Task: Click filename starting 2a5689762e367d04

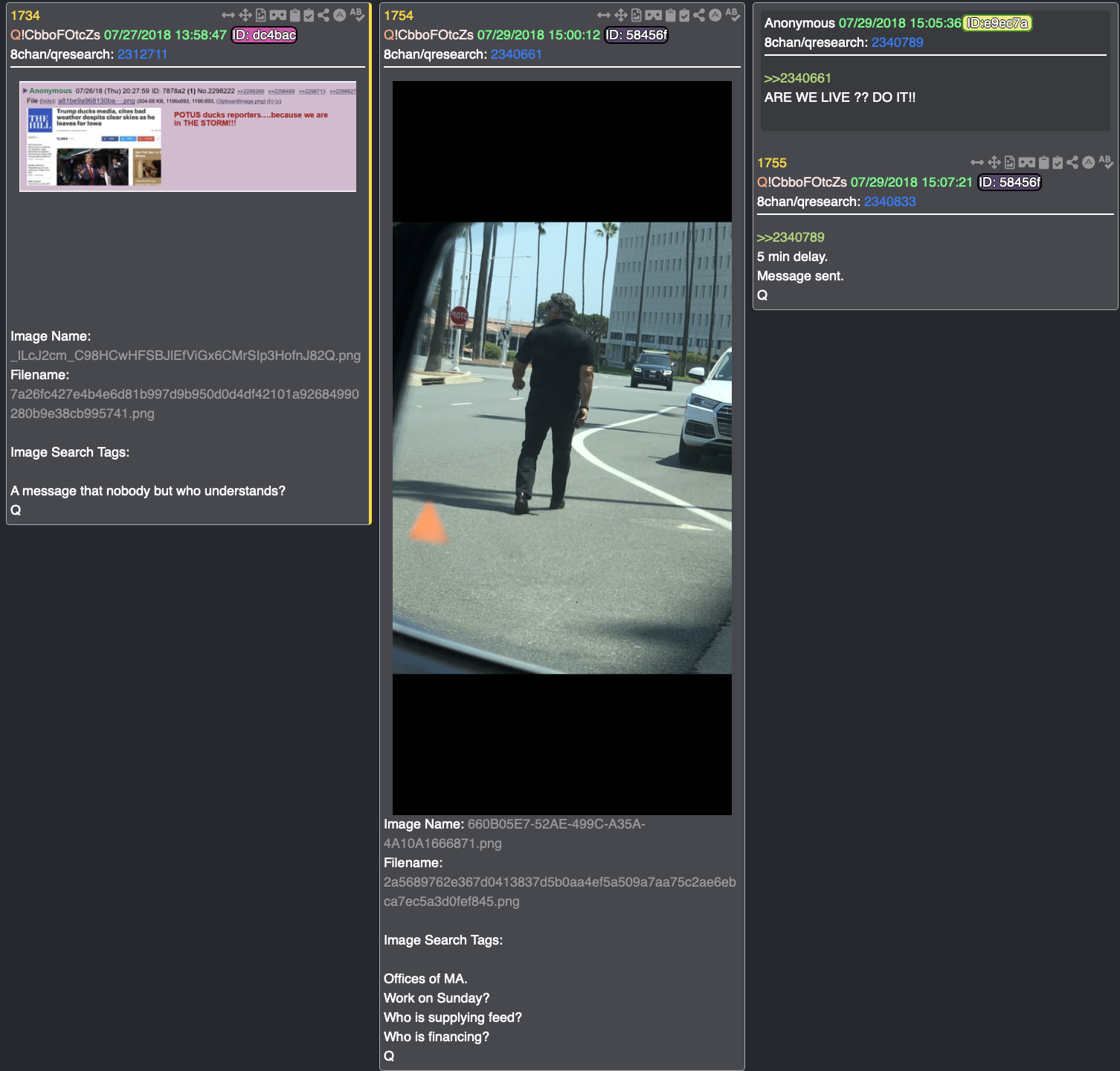Action: tap(560, 892)
